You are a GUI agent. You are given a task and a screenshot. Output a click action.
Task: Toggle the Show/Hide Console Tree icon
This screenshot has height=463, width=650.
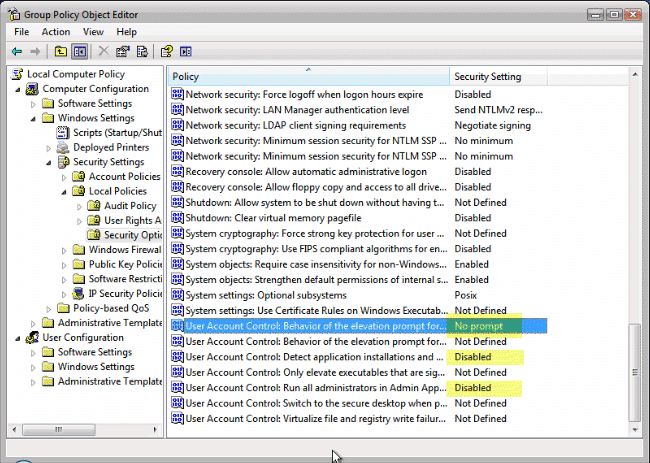[x=80, y=51]
